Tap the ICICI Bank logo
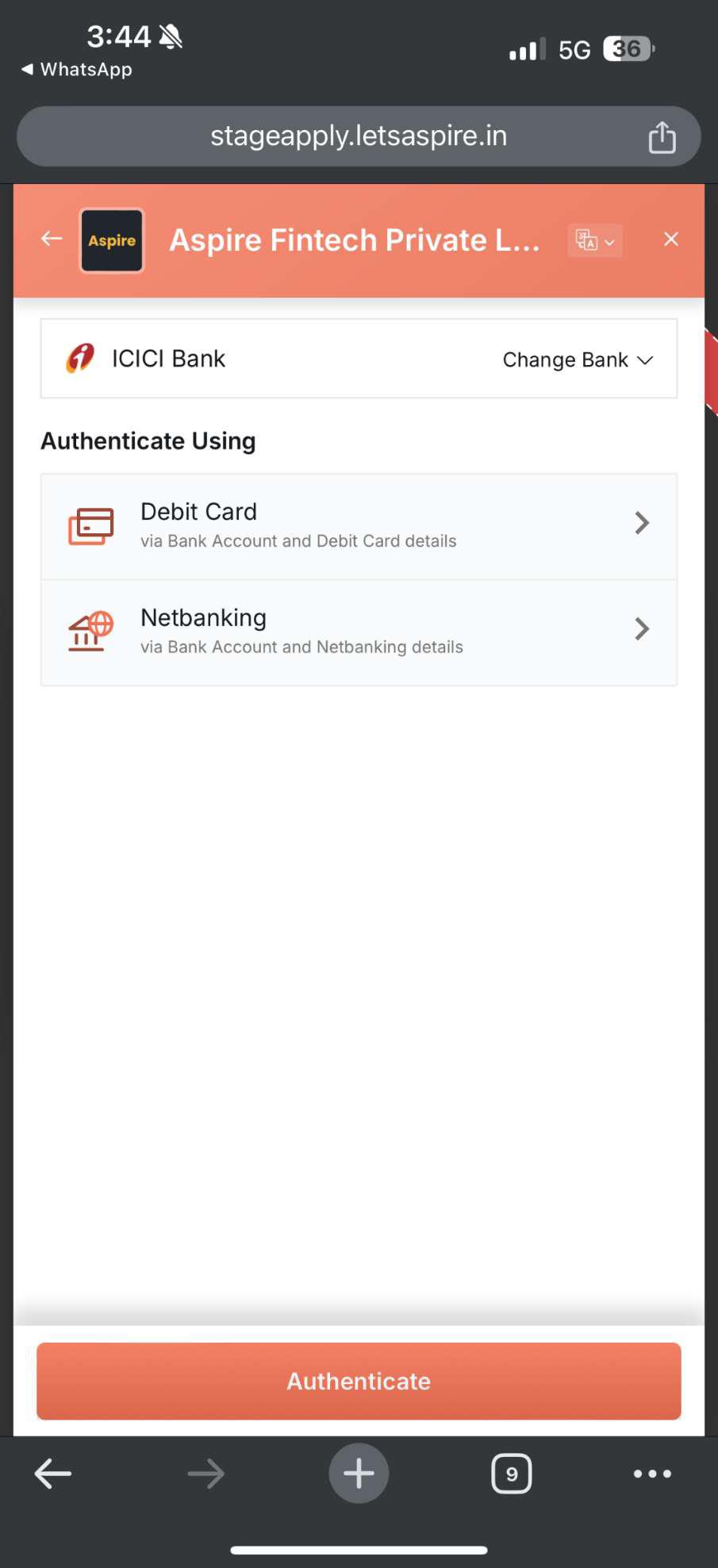The width and height of the screenshot is (718, 1568). pyautogui.click(x=80, y=359)
